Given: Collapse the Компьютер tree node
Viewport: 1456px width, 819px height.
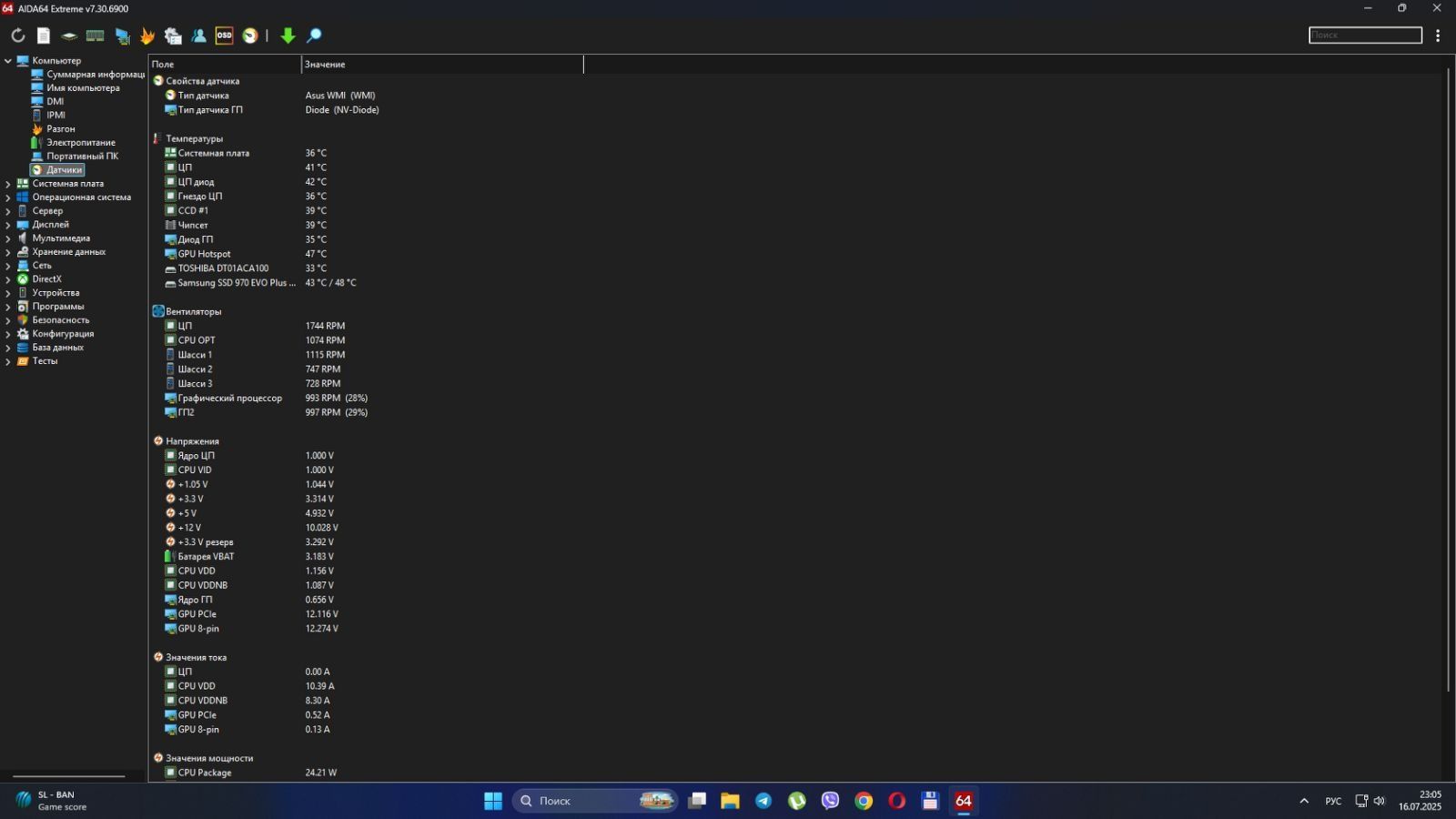Looking at the screenshot, I should point(8,61).
